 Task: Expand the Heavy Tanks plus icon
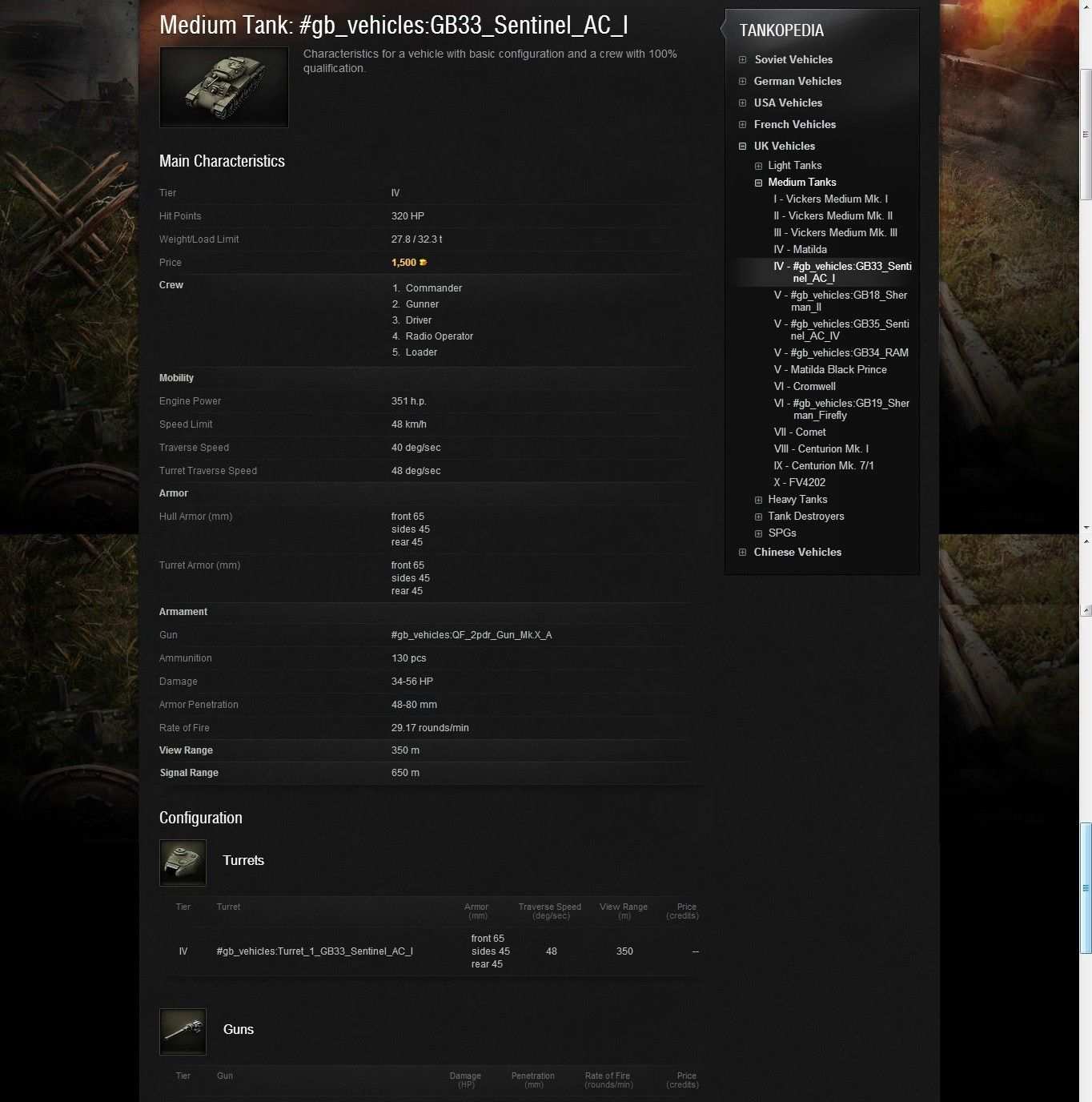point(758,500)
